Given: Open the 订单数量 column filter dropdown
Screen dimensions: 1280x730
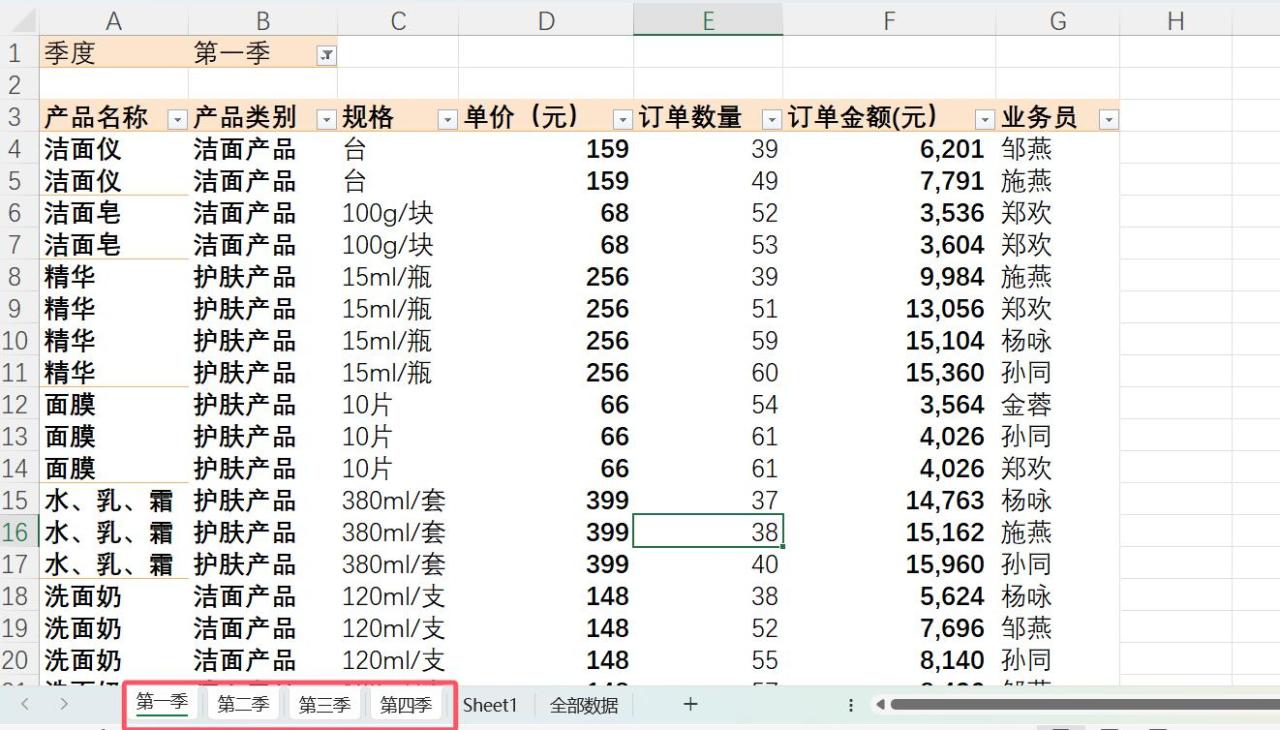Looking at the screenshot, I should (771, 120).
